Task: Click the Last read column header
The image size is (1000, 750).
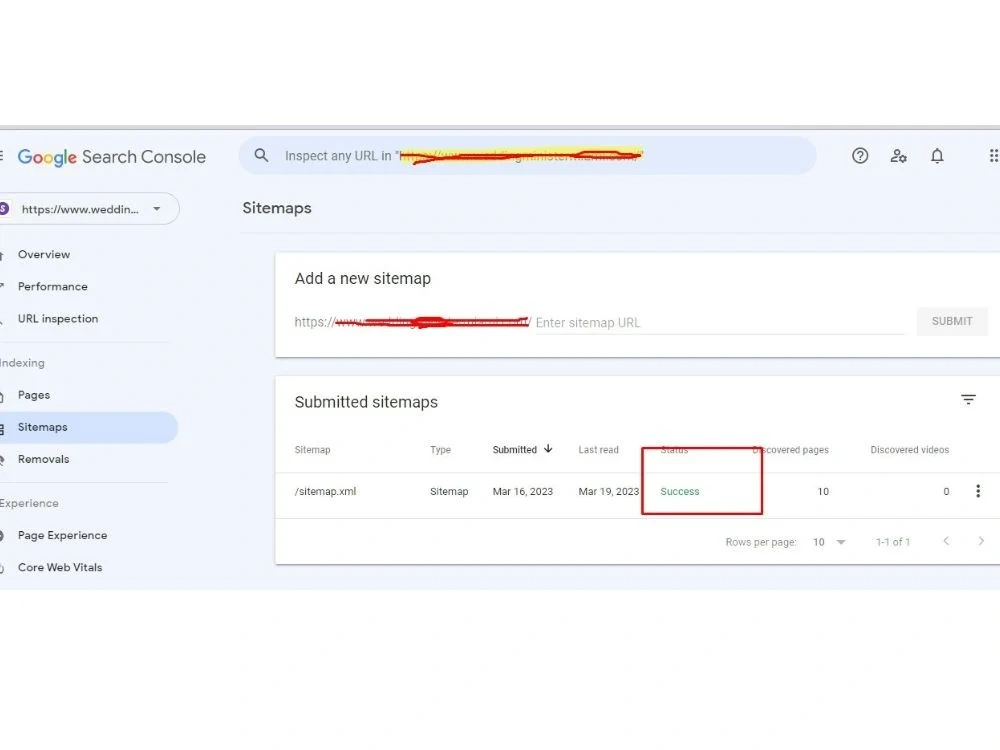Action: point(598,450)
